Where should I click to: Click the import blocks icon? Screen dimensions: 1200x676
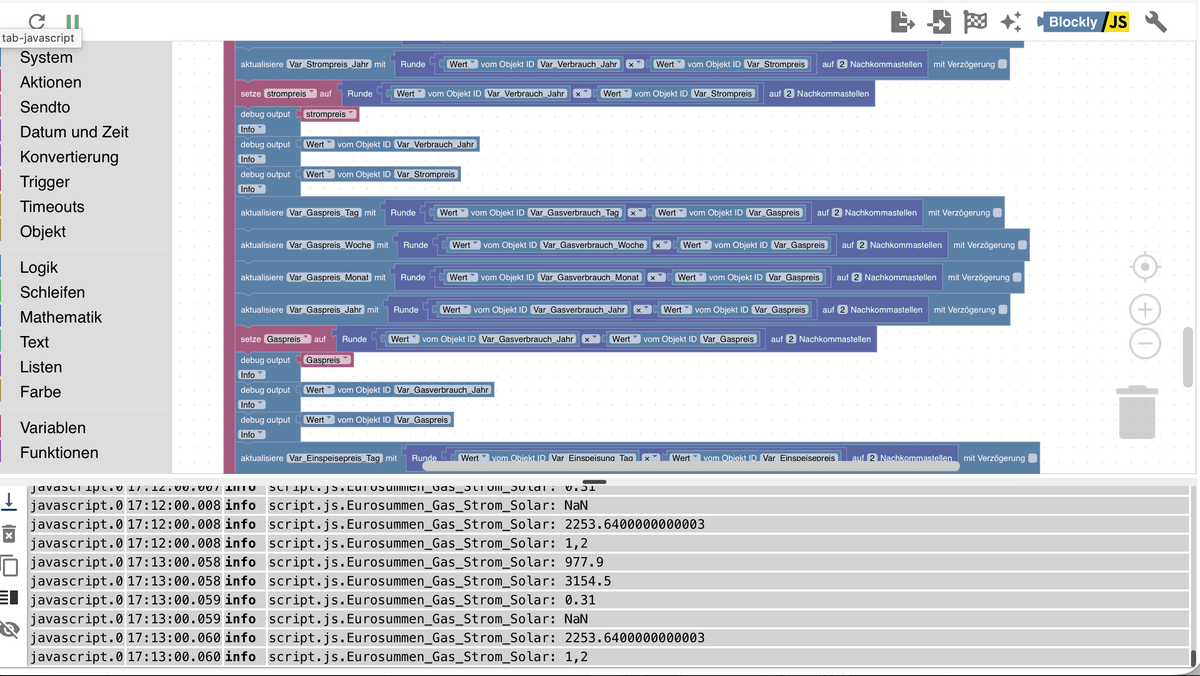(x=939, y=21)
